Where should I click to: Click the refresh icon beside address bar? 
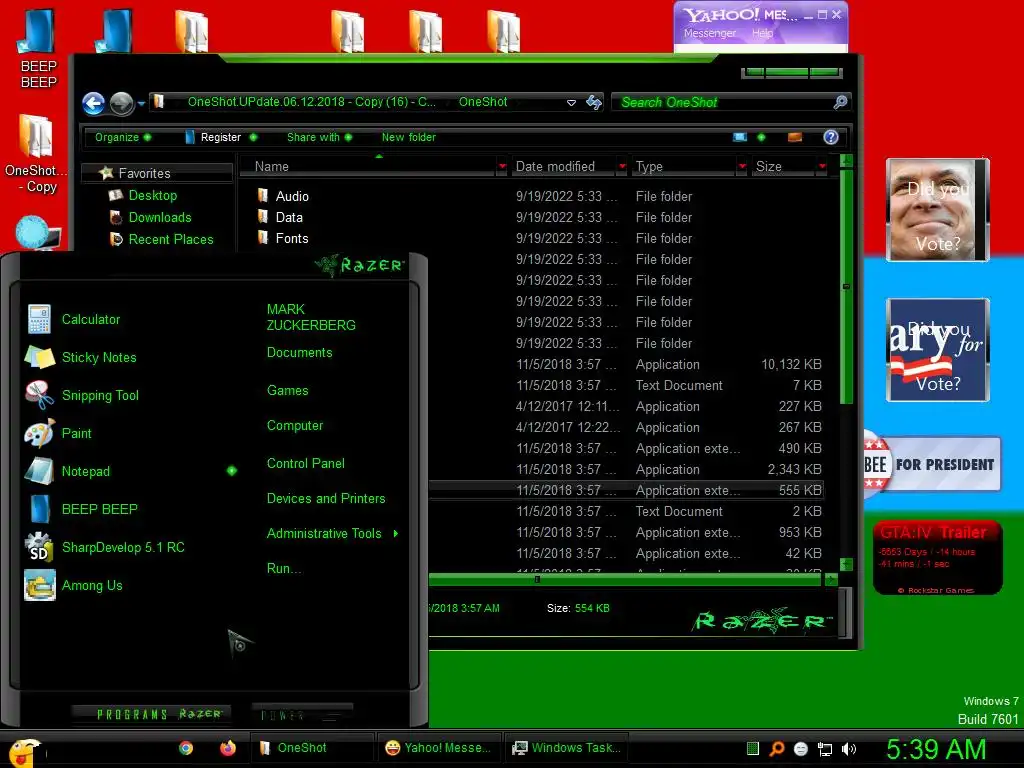pos(594,102)
